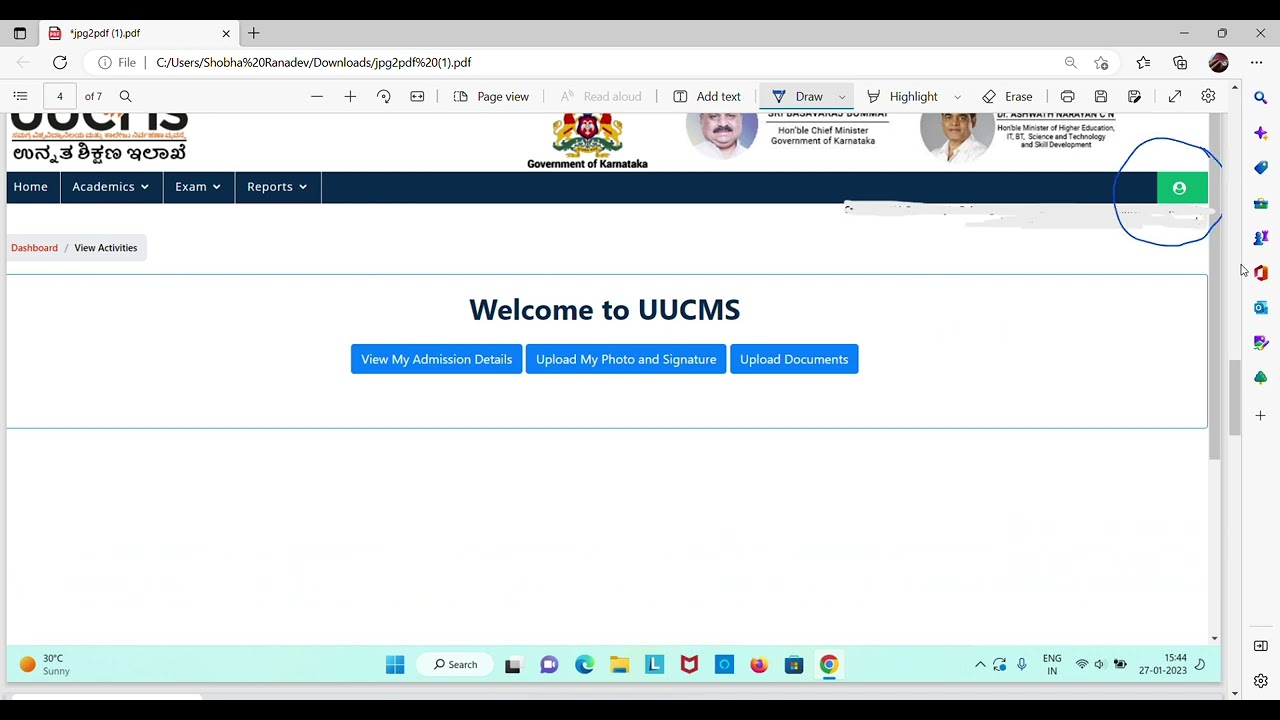Activate the Draw tool

pyautogui.click(x=798, y=96)
